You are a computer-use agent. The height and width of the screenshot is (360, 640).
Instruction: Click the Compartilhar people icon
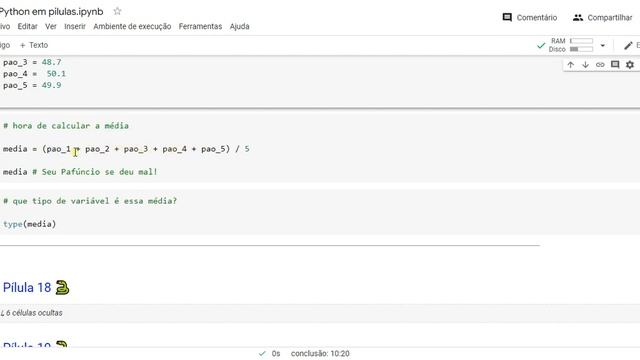click(x=578, y=18)
